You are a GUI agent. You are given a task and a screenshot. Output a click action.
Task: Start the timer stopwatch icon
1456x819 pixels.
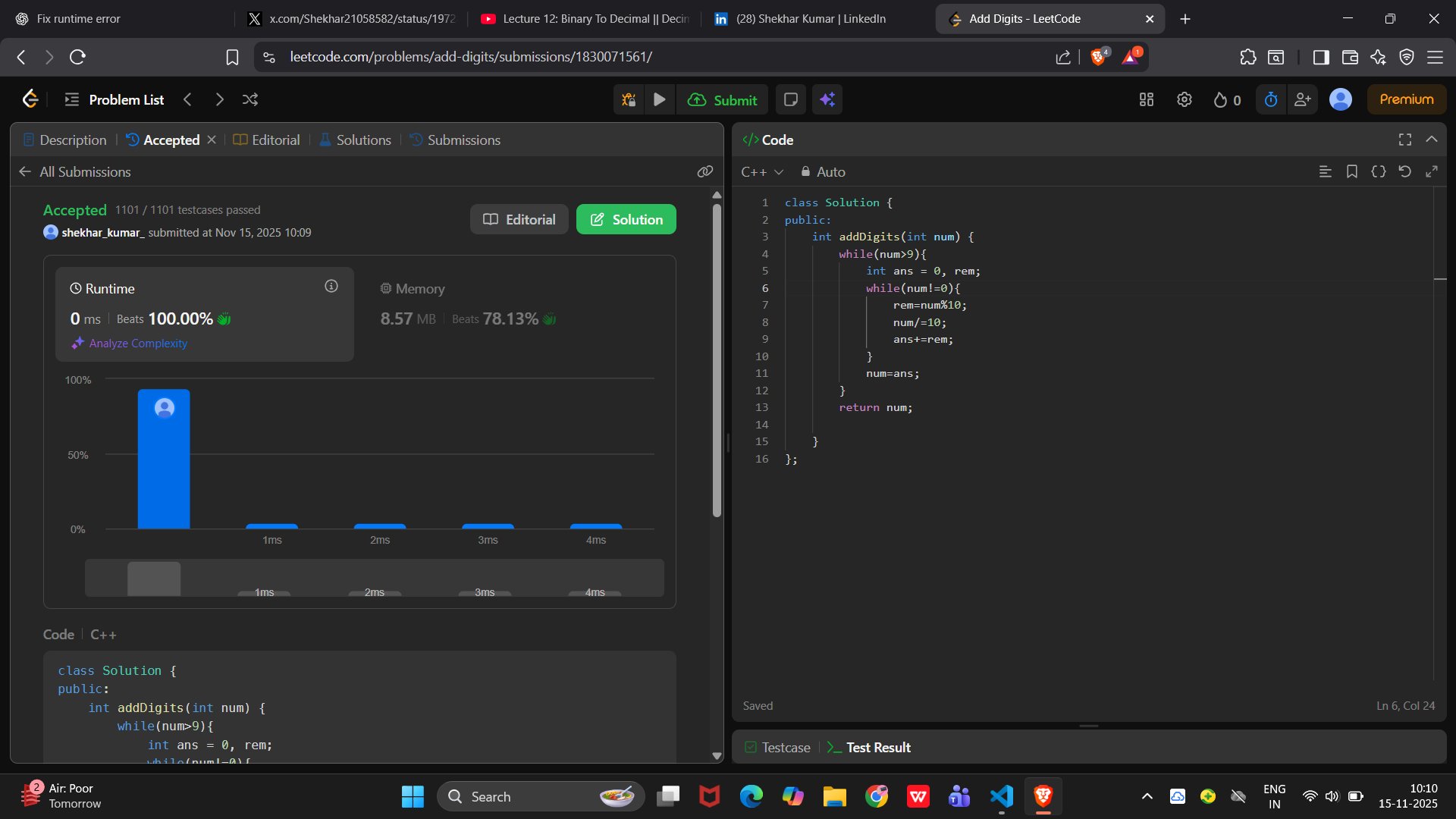(x=1271, y=99)
